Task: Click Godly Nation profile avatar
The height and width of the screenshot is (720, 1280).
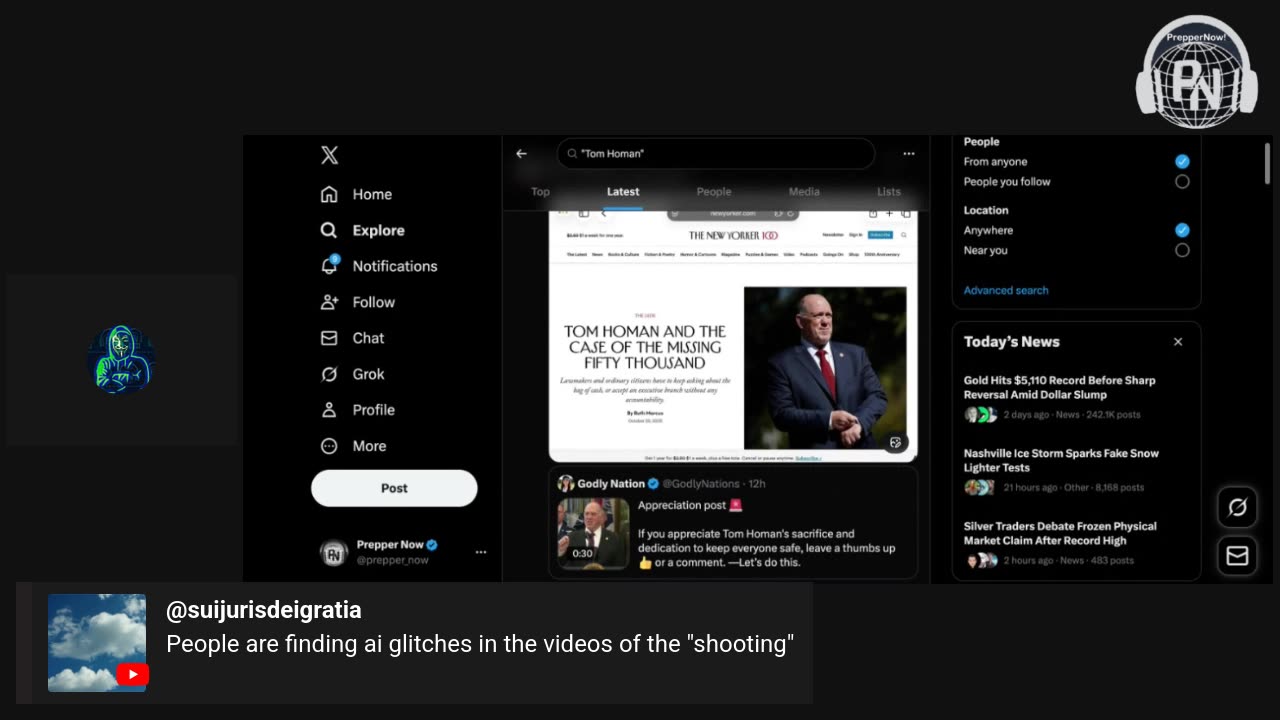Action: pyautogui.click(x=566, y=484)
